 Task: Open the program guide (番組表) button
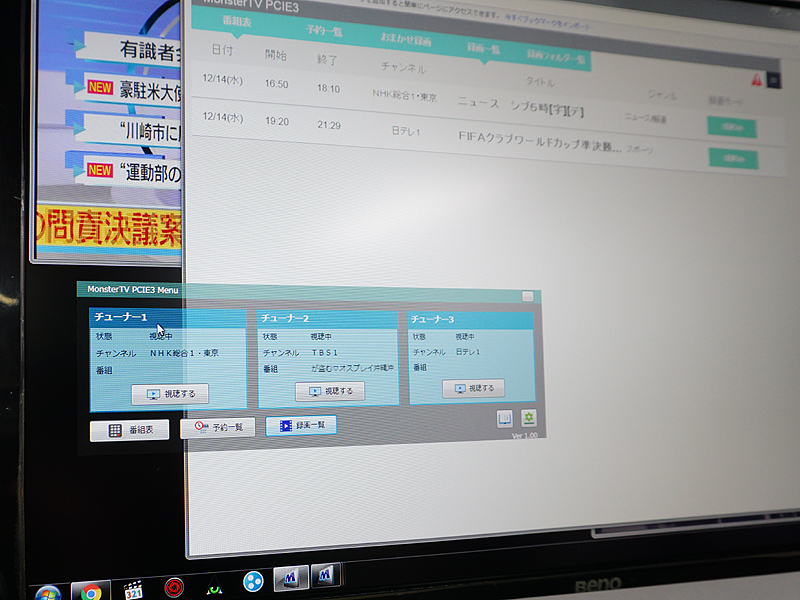point(130,430)
